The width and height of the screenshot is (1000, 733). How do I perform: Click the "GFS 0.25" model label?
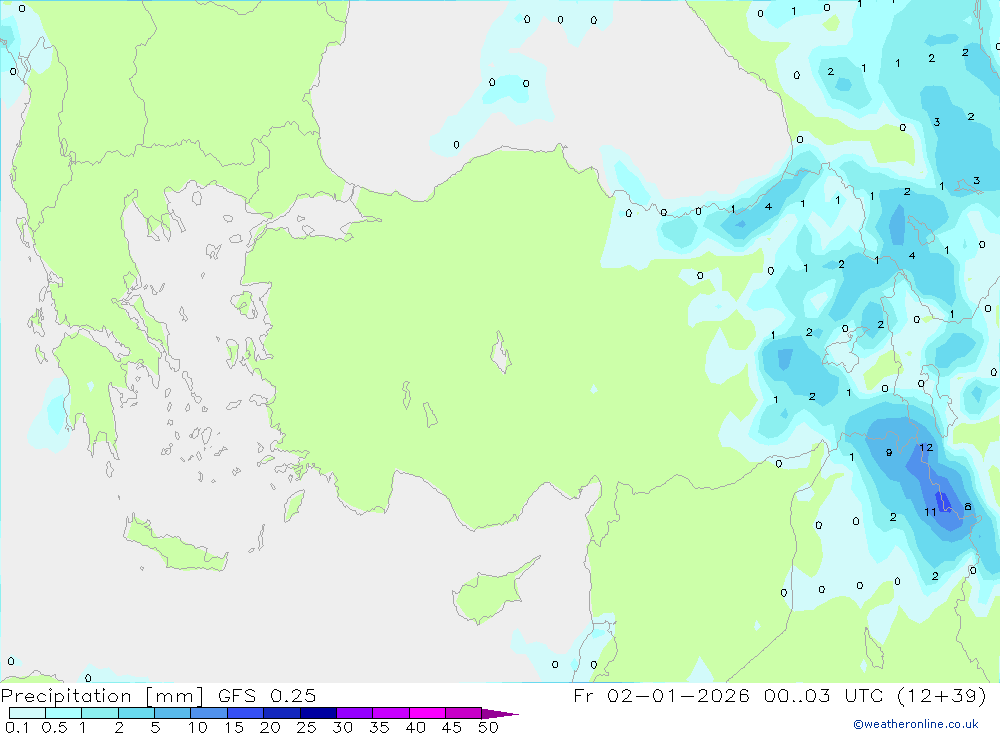pyautogui.click(x=267, y=695)
